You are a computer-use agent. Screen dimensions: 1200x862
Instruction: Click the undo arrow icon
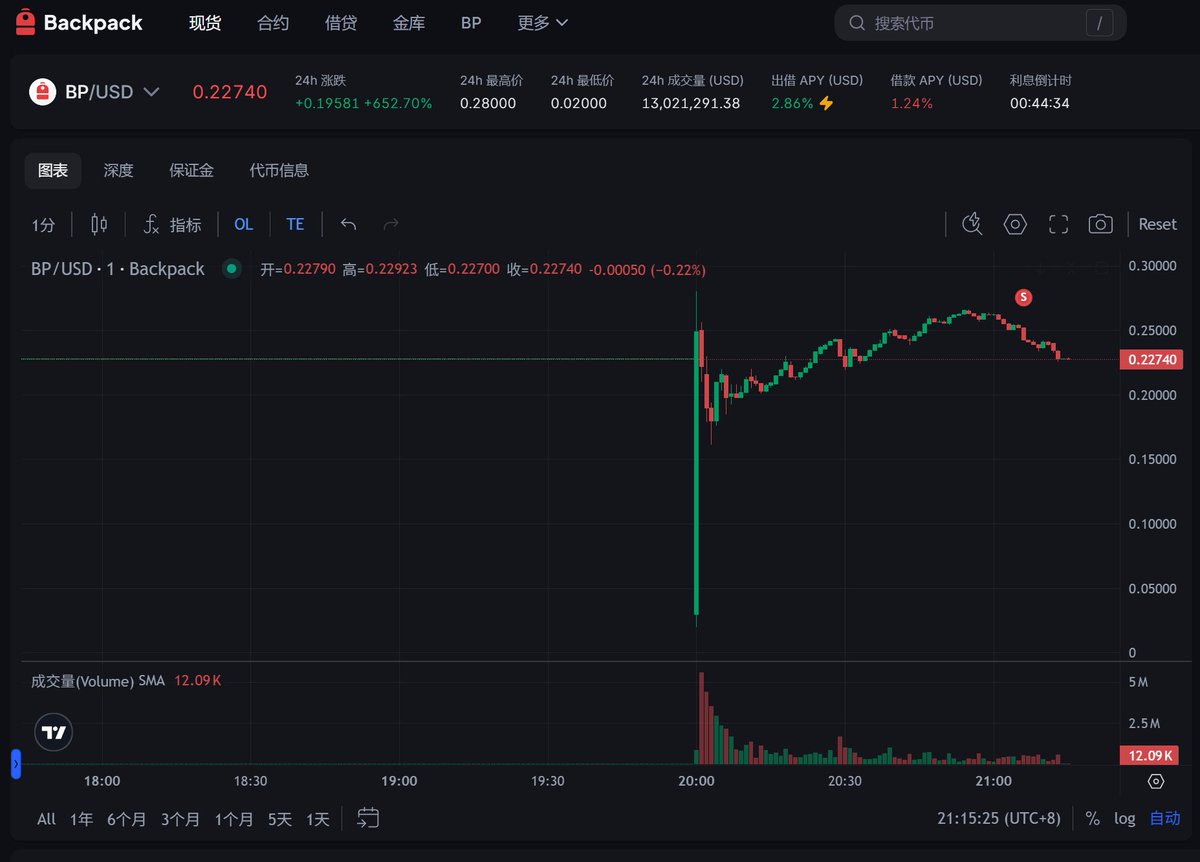(x=348, y=224)
